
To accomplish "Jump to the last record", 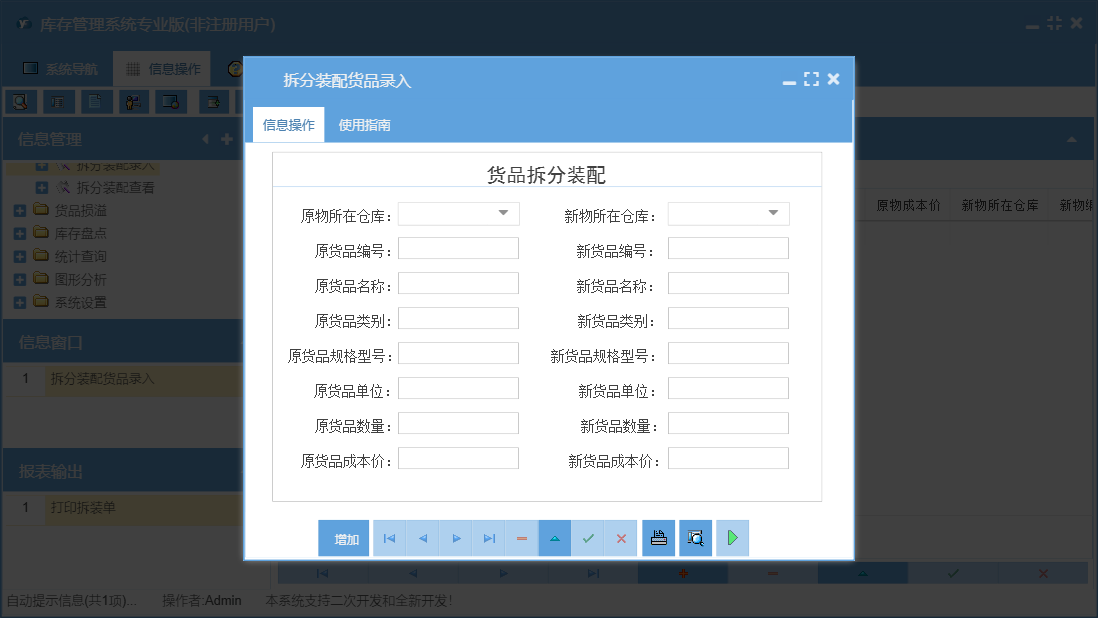I will click(x=489, y=538).
